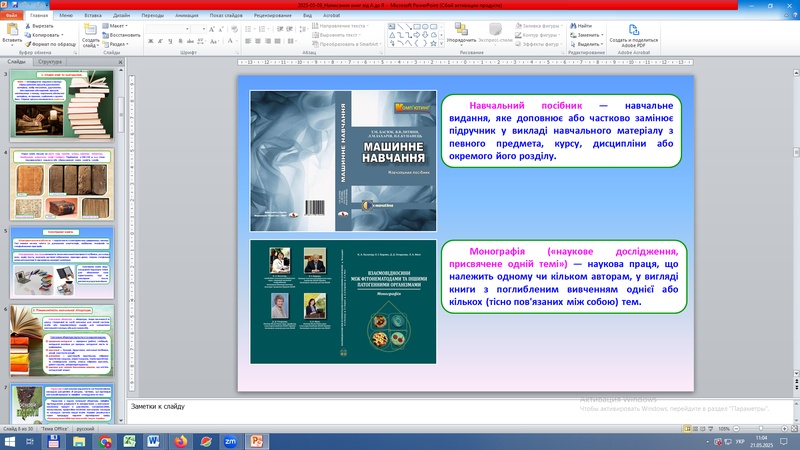Switch to the Рецензирование ribbon tab
Viewport: 800px width, 450px height.
pyautogui.click(x=272, y=15)
